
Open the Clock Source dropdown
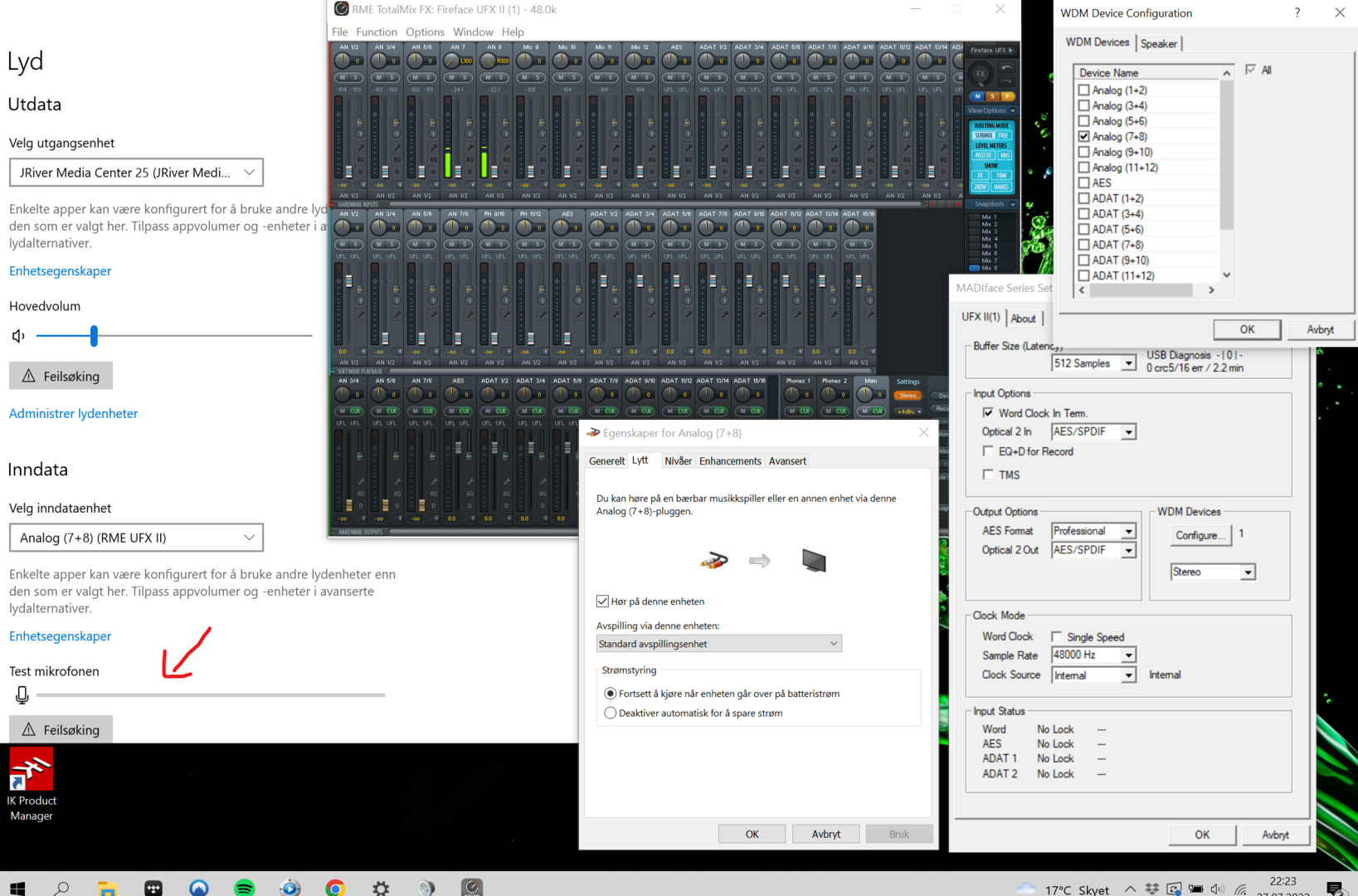click(1093, 675)
